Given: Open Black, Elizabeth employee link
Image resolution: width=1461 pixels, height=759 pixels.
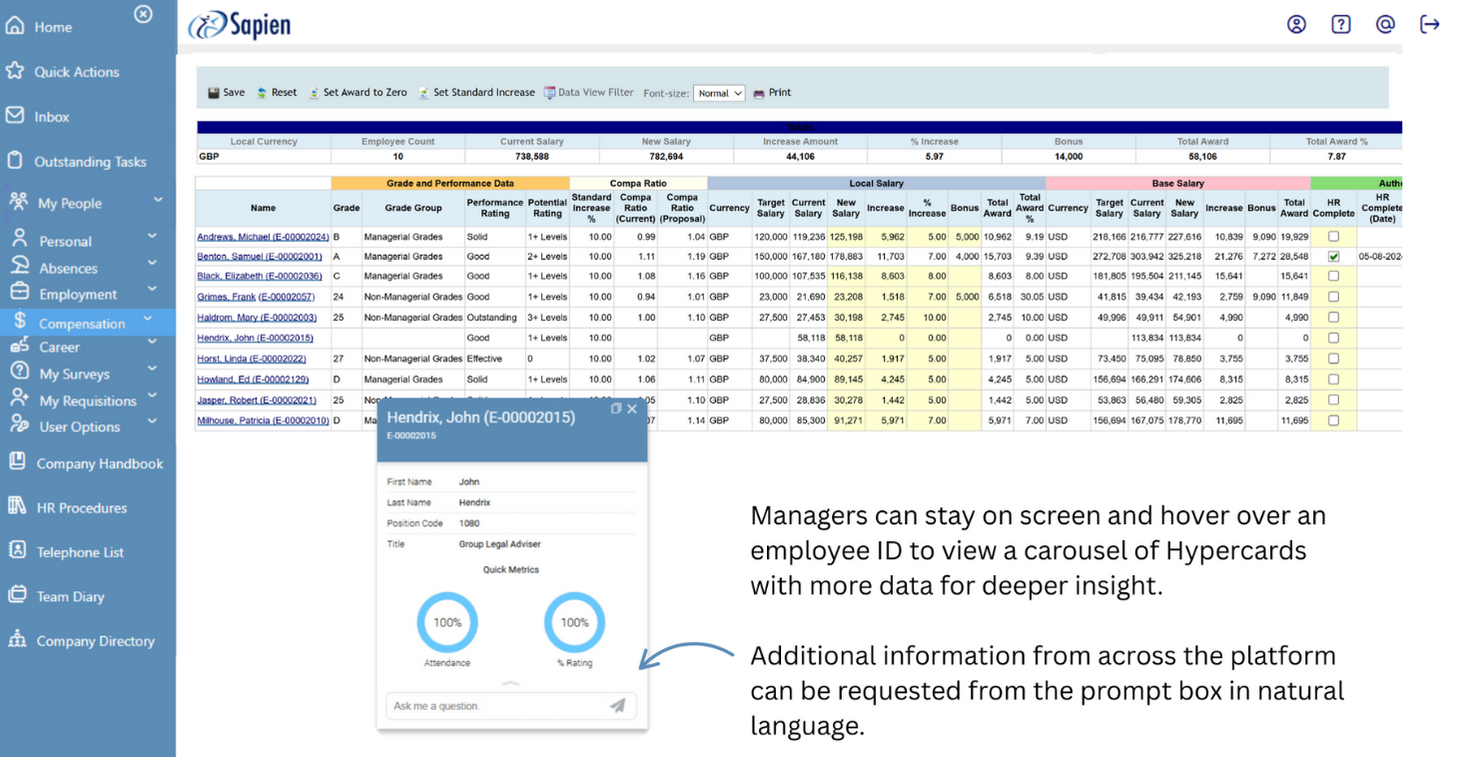Looking at the screenshot, I should pos(259,276).
